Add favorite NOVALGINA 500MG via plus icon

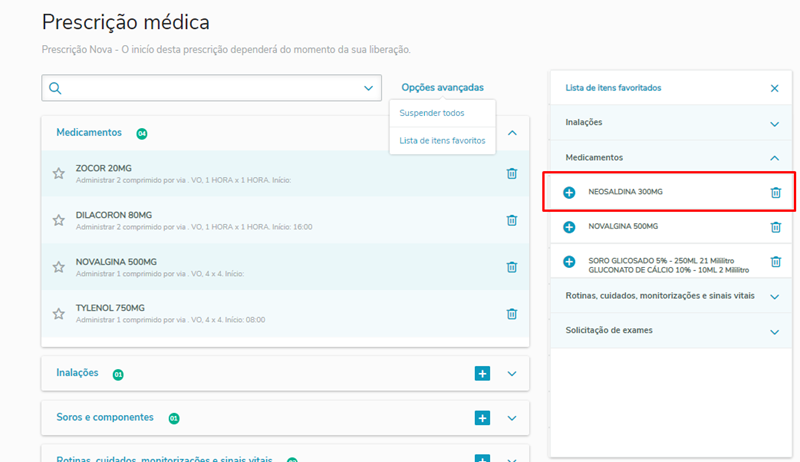click(x=569, y=227)
